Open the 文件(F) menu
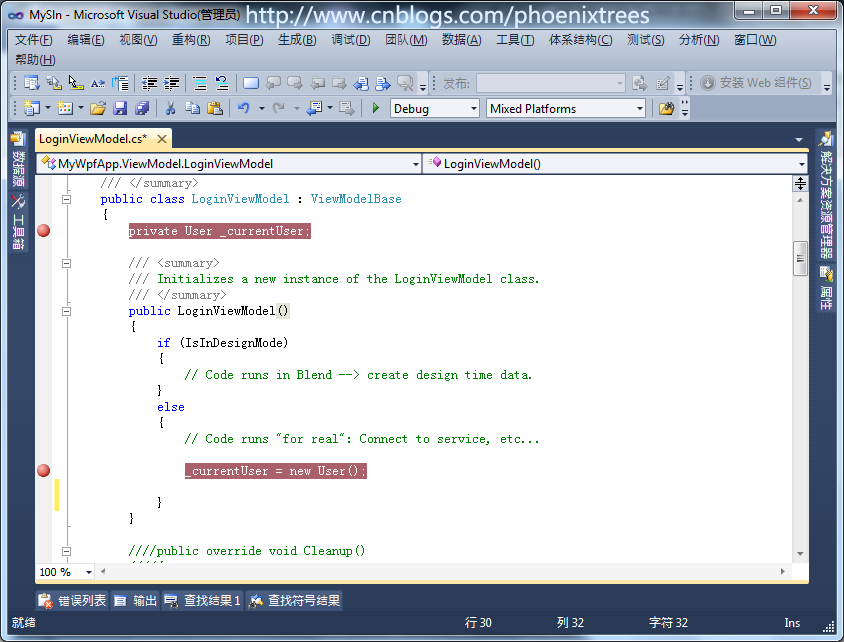844x642 pixels. click(33, 40)
